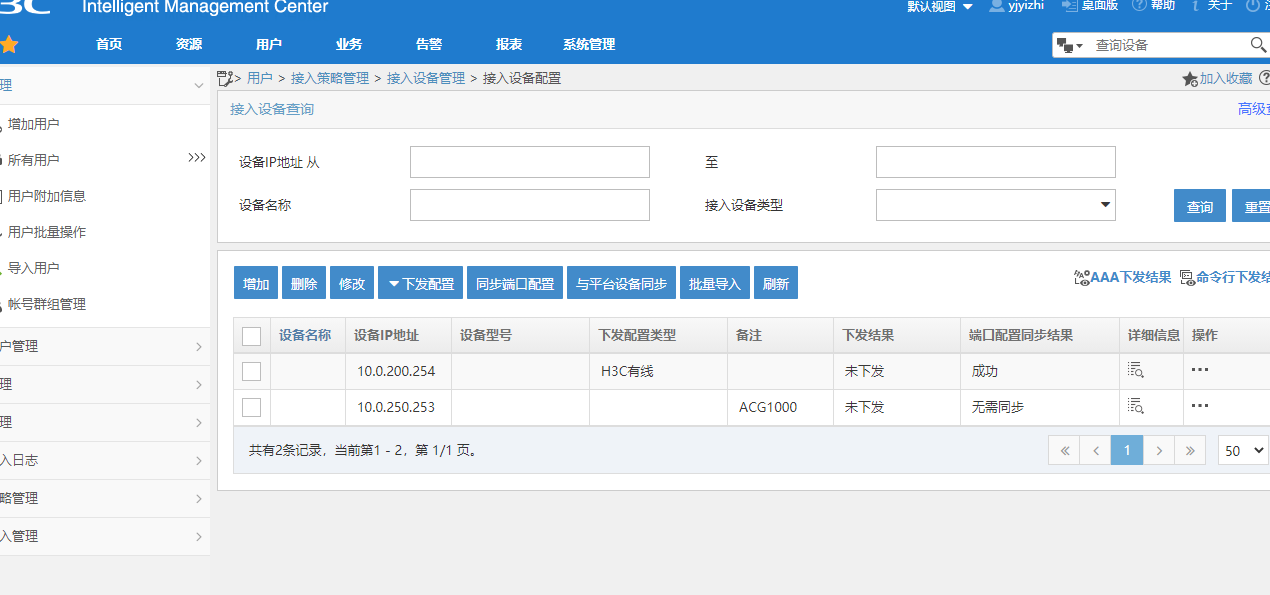The height and width of the screenshot is (595, 1270).
Task: Click the 用户 breadcrumb link
Action: coord(260,78)
